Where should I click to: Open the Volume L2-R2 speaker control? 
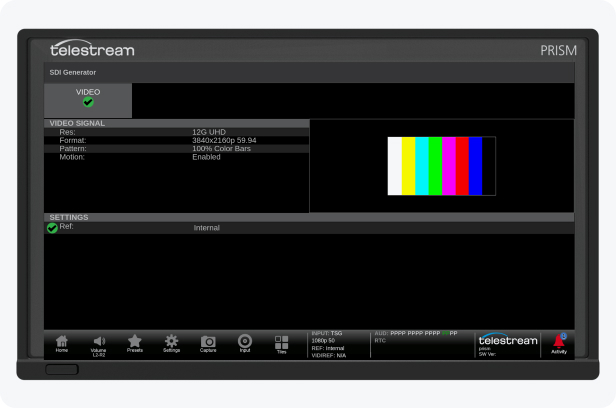pos(99,346)
